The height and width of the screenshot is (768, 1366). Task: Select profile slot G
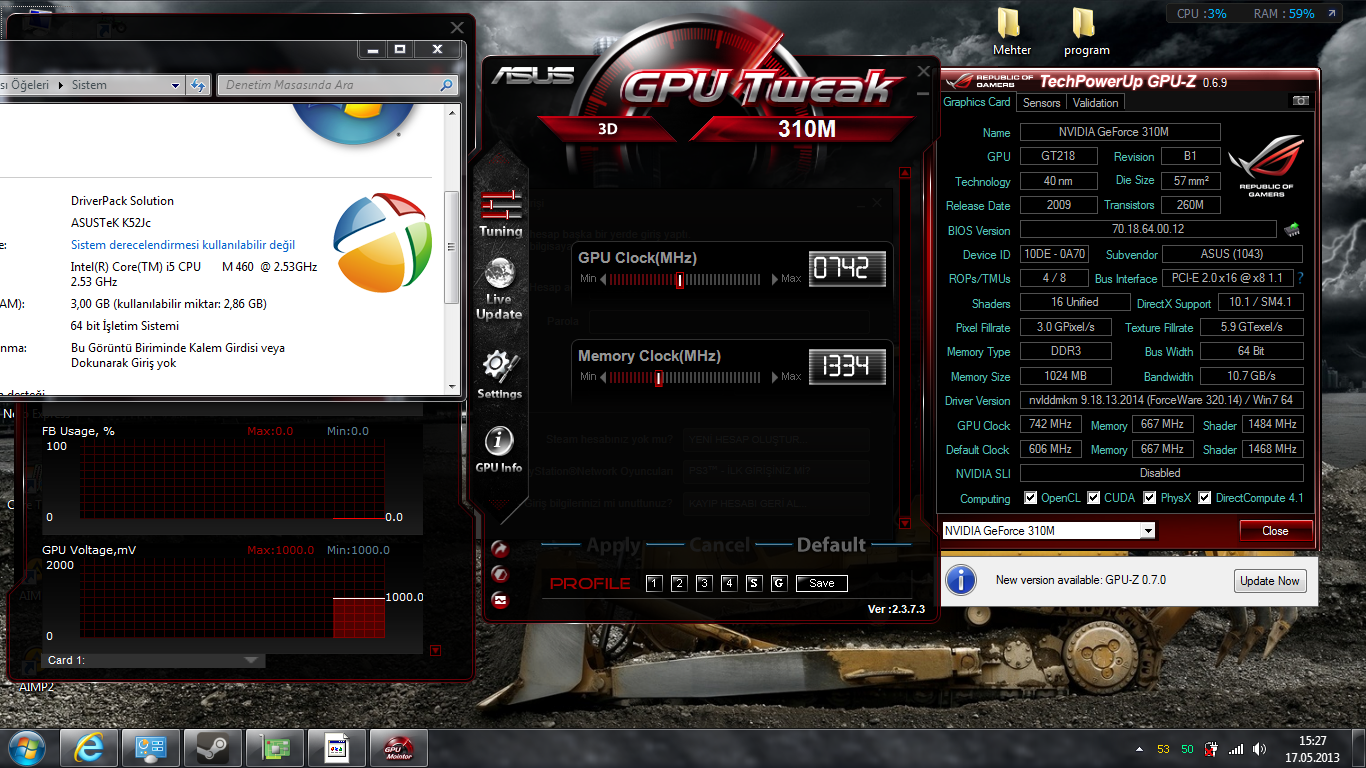coord(779,583)
